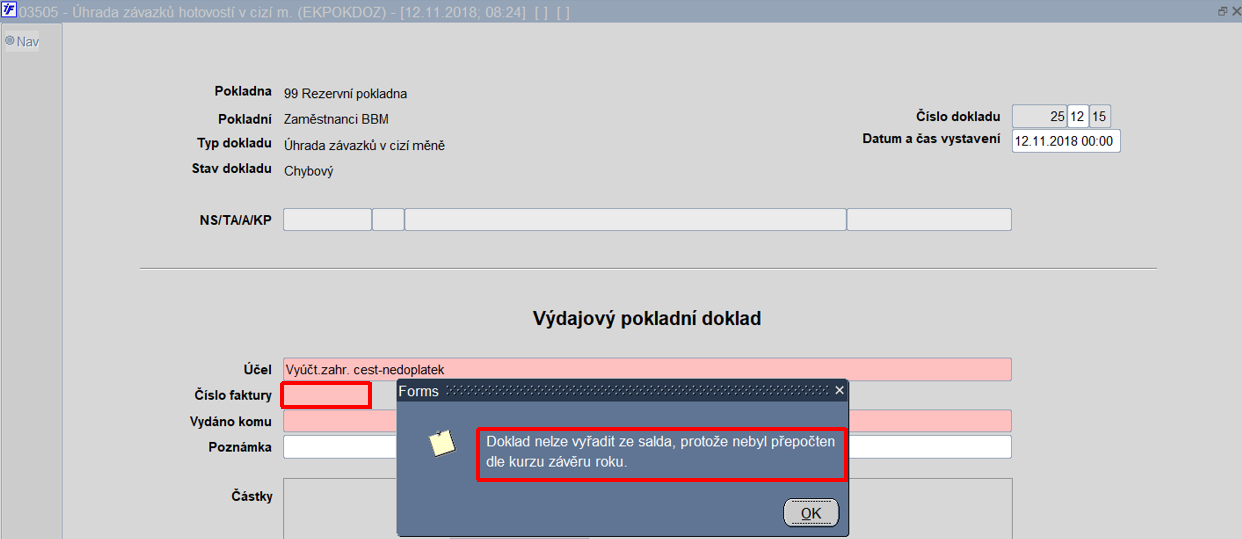Click the 'Pokladna' label
The image size is (1242, 539).
pyautogui.click(x=243, y=92)
